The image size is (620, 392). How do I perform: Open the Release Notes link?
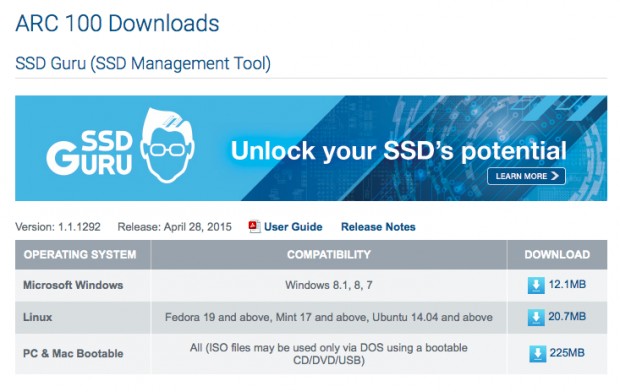378,227
